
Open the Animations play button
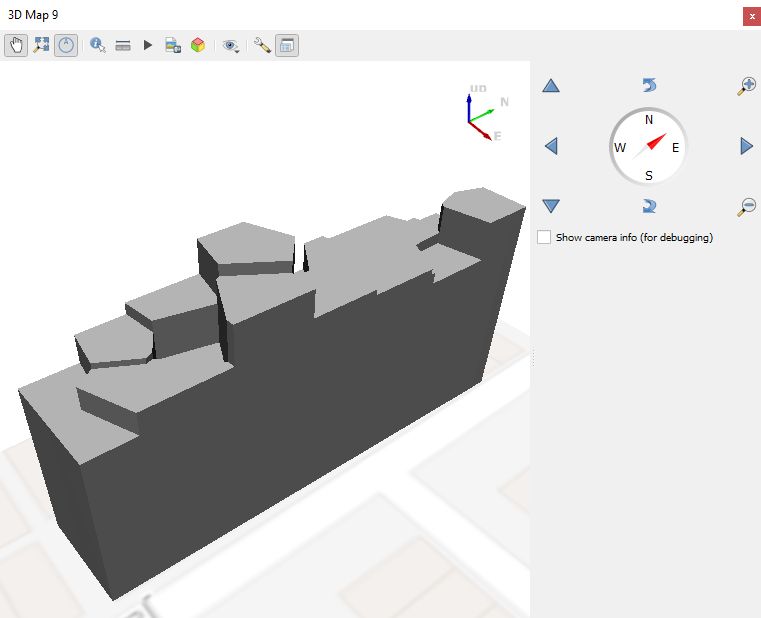[x=148, y=46]
